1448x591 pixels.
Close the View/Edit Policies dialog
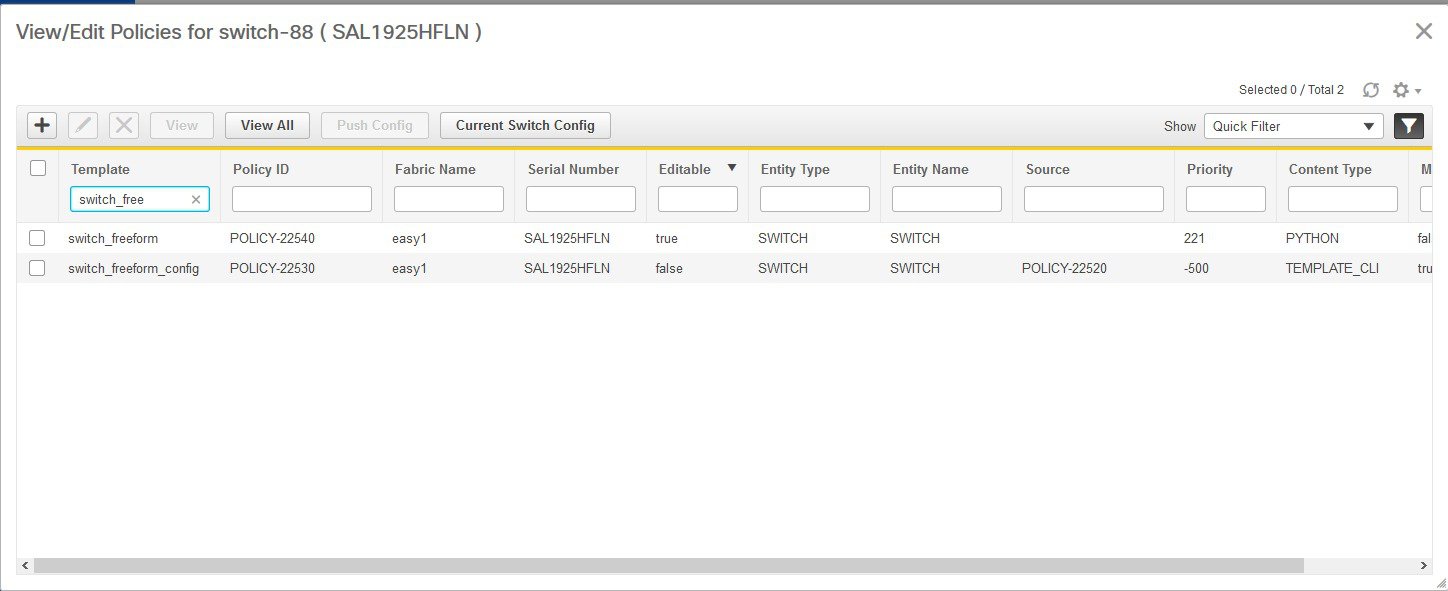(1424, 31)
